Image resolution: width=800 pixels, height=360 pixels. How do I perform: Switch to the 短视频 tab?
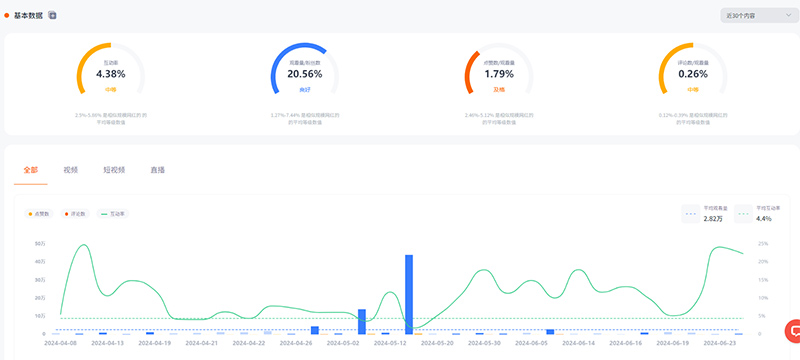[x=114, y=170]
